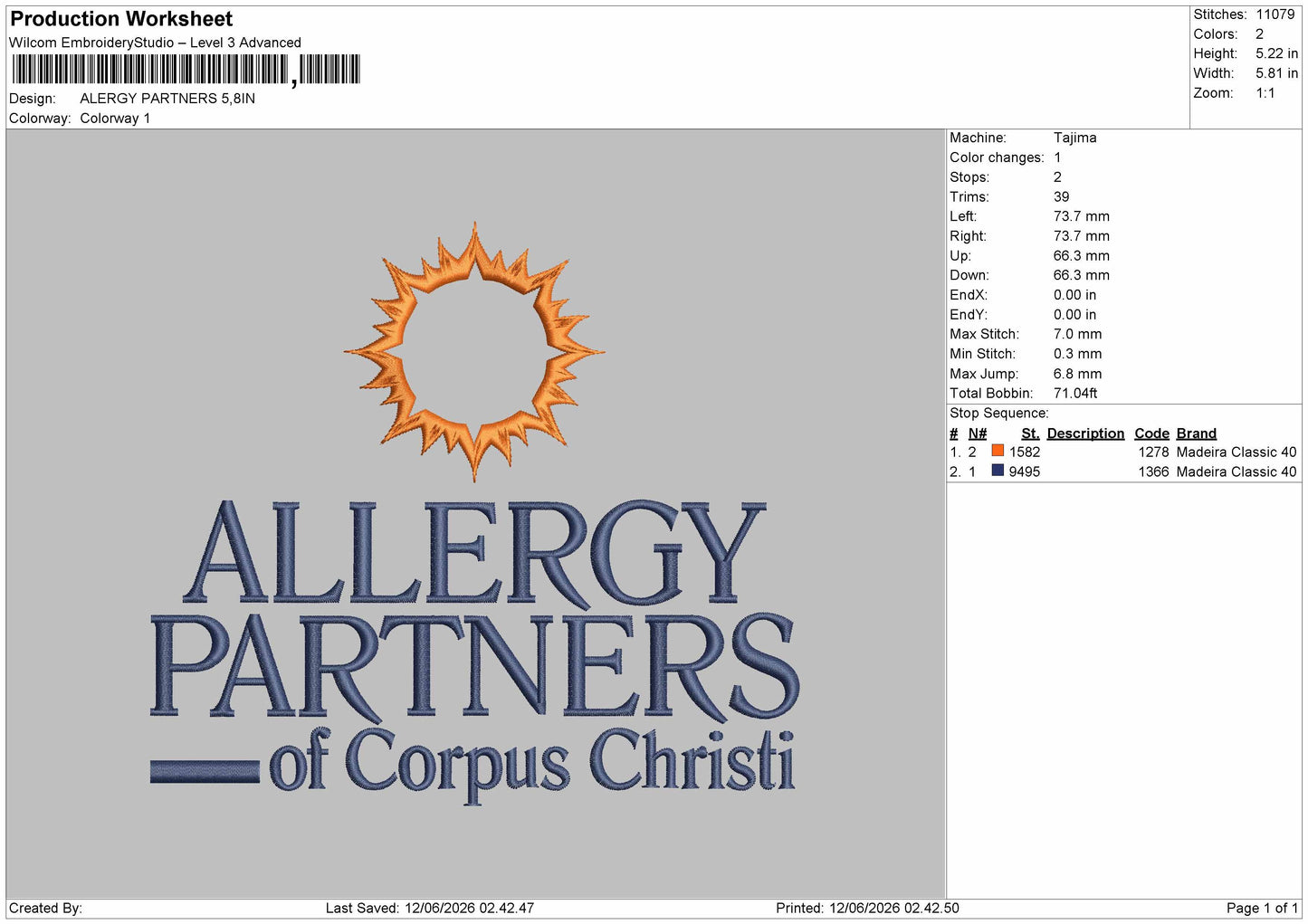This screenshot has width=1308, height=924.
Task: Click the barcode at top left
Action: click(186, 70)
